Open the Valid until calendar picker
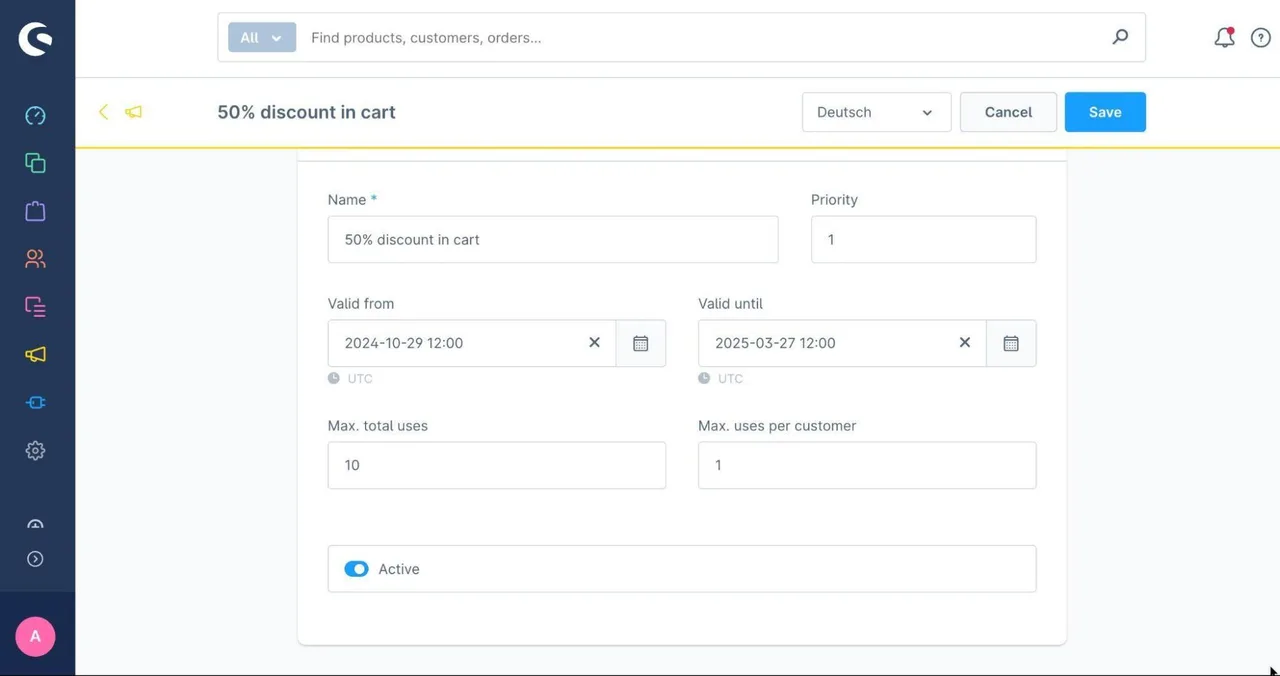Viewport: 1280px width, 676px height. (x=1011, y=343)
